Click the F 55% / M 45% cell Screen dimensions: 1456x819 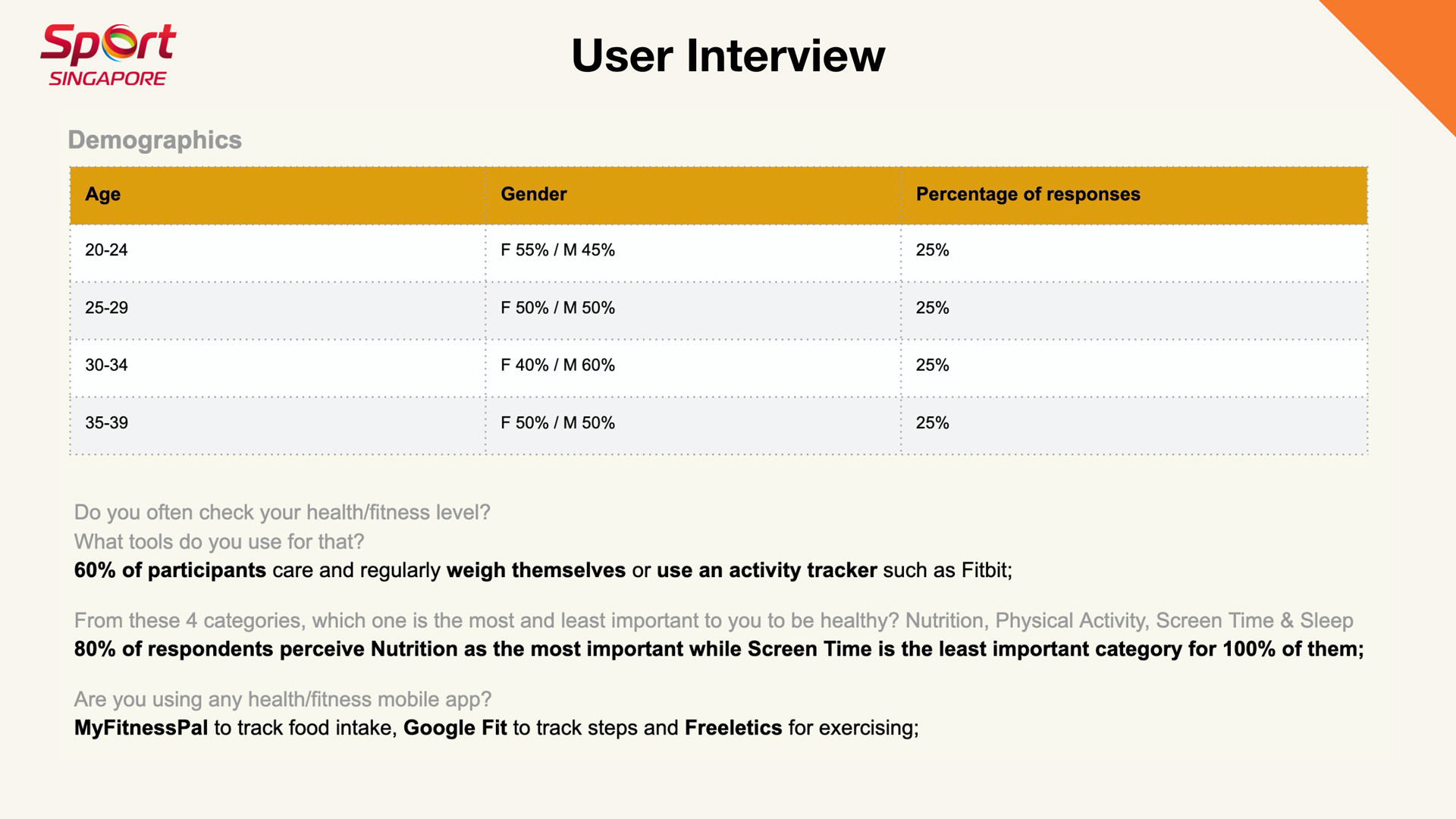point(557,250)
